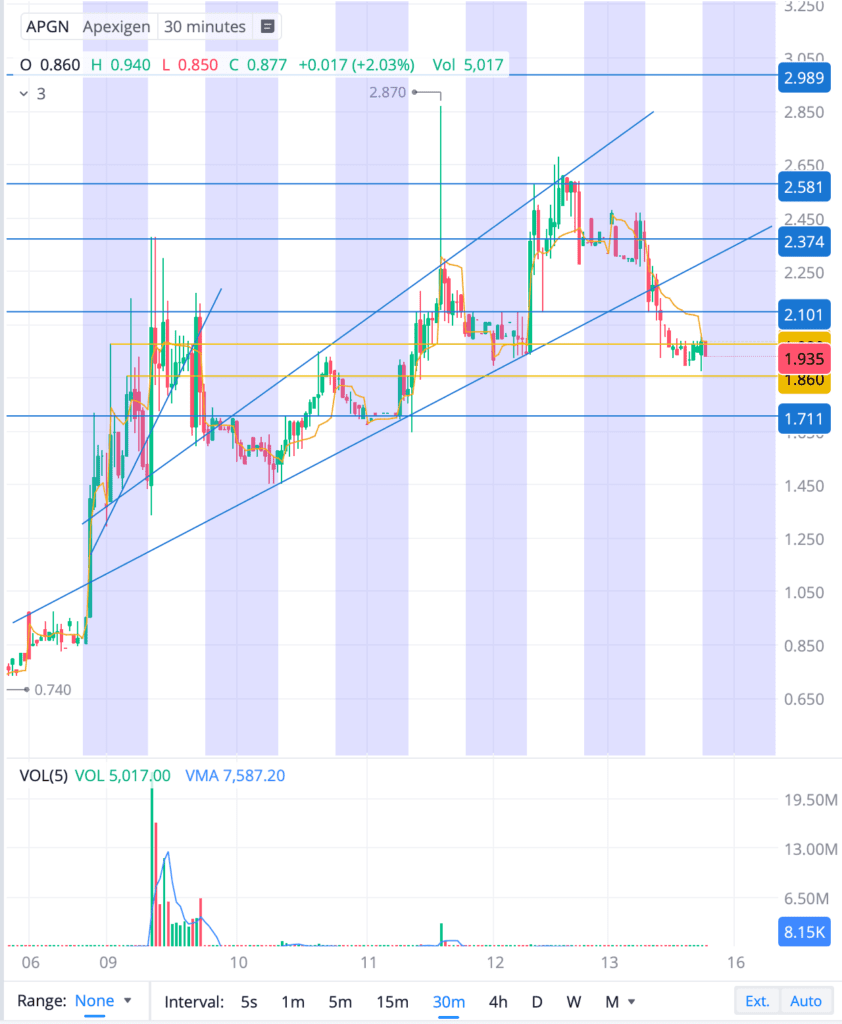Click the 8.15K volume axis tag
This screenshot has width=842, height=1024.
tap(804, 935)
